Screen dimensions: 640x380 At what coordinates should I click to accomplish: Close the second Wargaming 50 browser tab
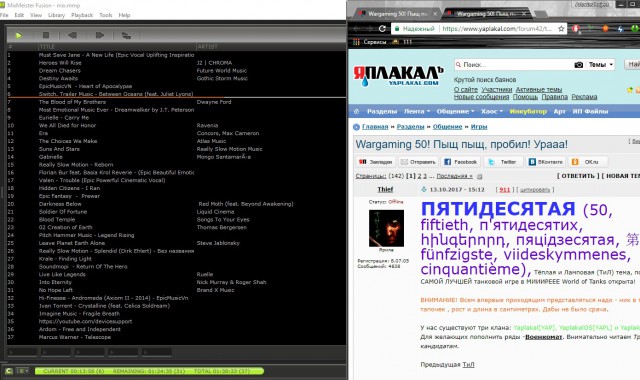point(524,14)
